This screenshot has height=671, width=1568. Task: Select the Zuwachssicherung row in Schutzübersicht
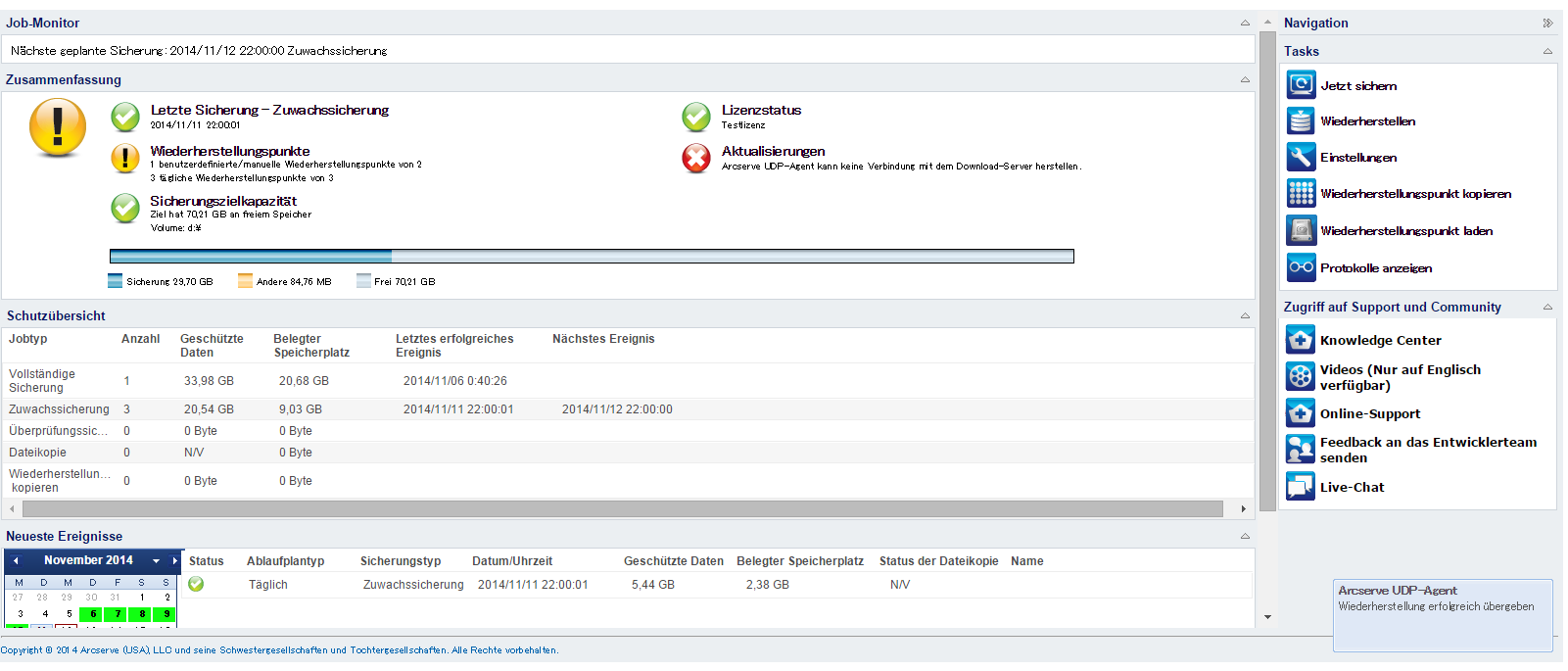tap(628, 409)
